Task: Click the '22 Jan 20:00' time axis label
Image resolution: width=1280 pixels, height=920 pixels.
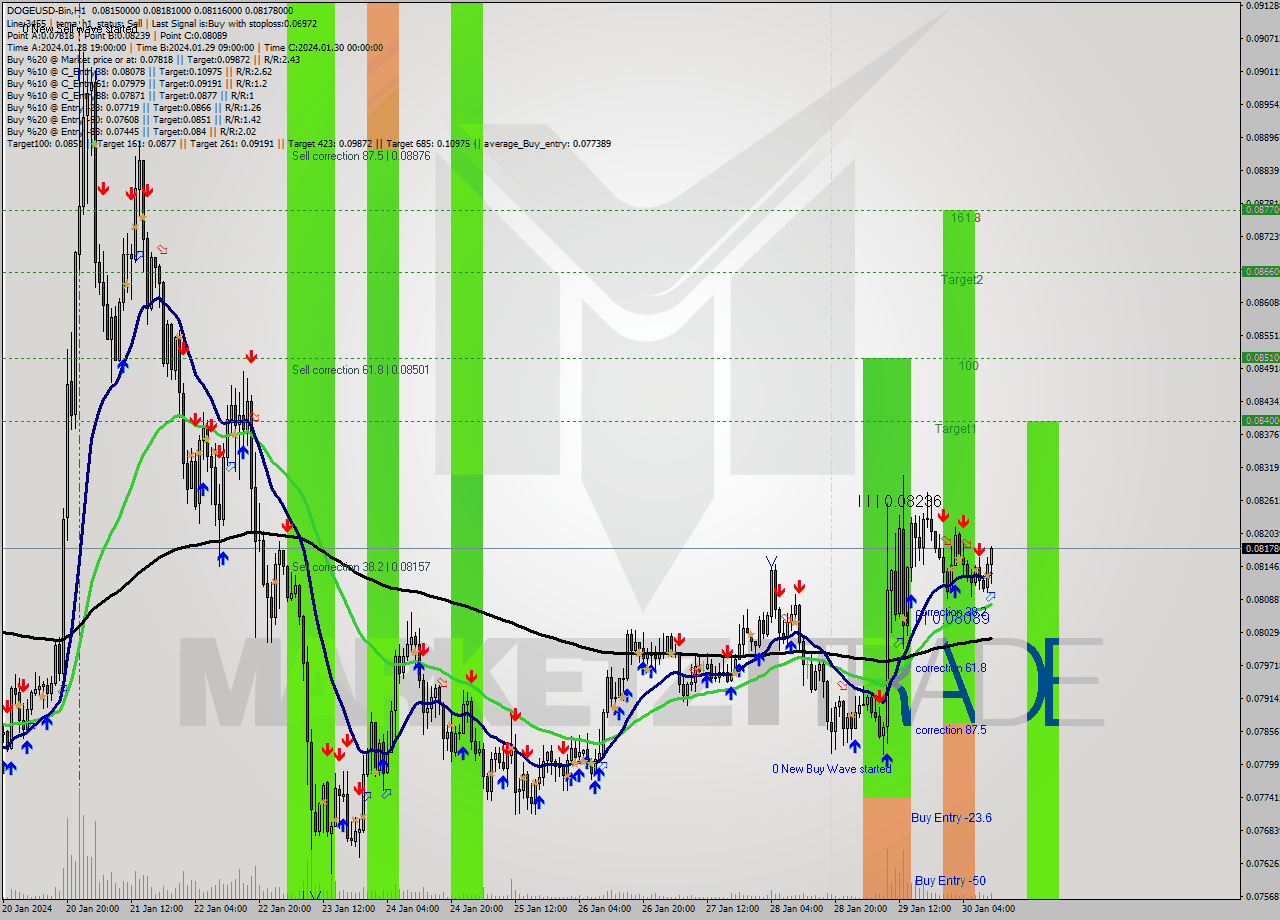Action: [285, 908]
